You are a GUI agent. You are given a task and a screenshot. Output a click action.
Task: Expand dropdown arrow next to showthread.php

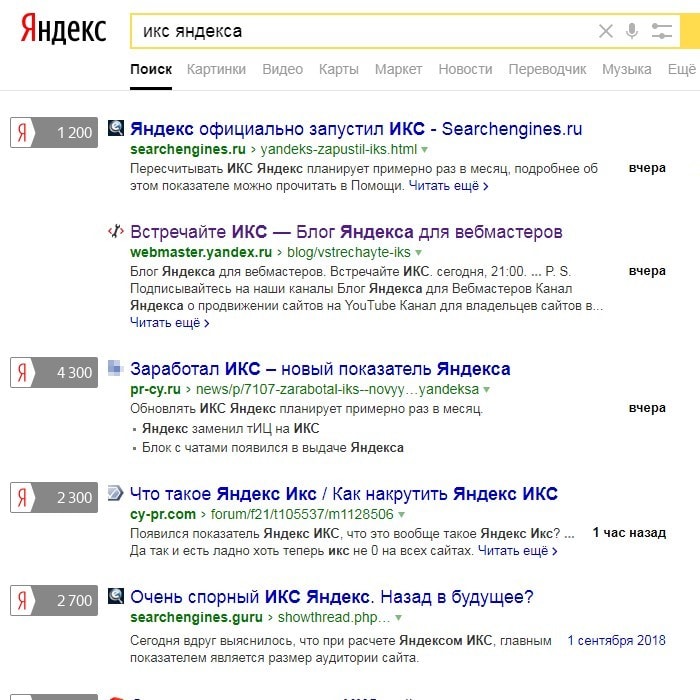[x=398, y=618]
